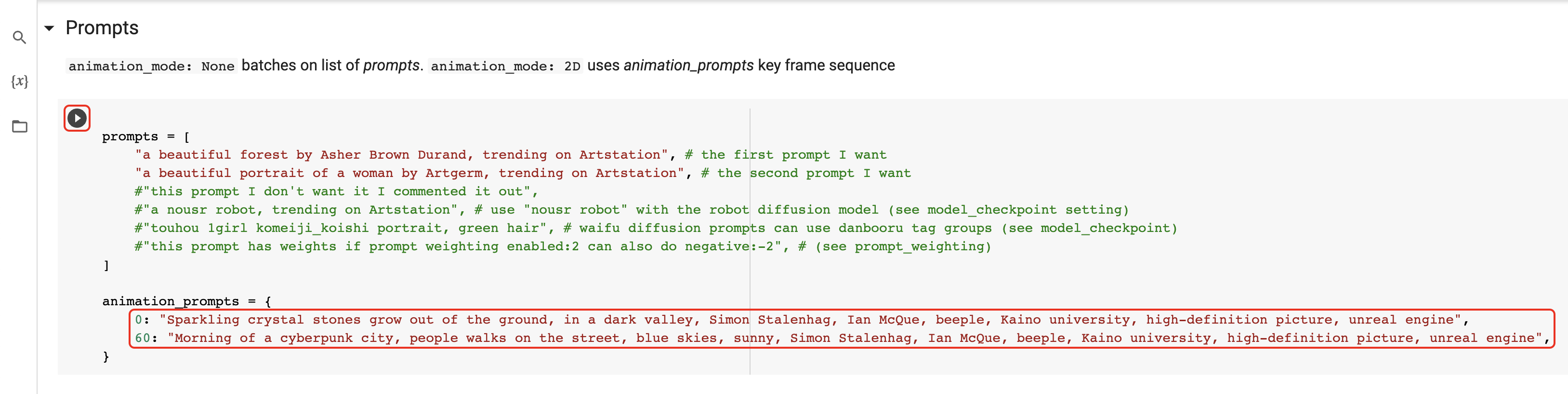The width and height of the screenshot is (1568, 394).
Task: Click the closing brace of animation_prompts
Action: coord(106,357)
